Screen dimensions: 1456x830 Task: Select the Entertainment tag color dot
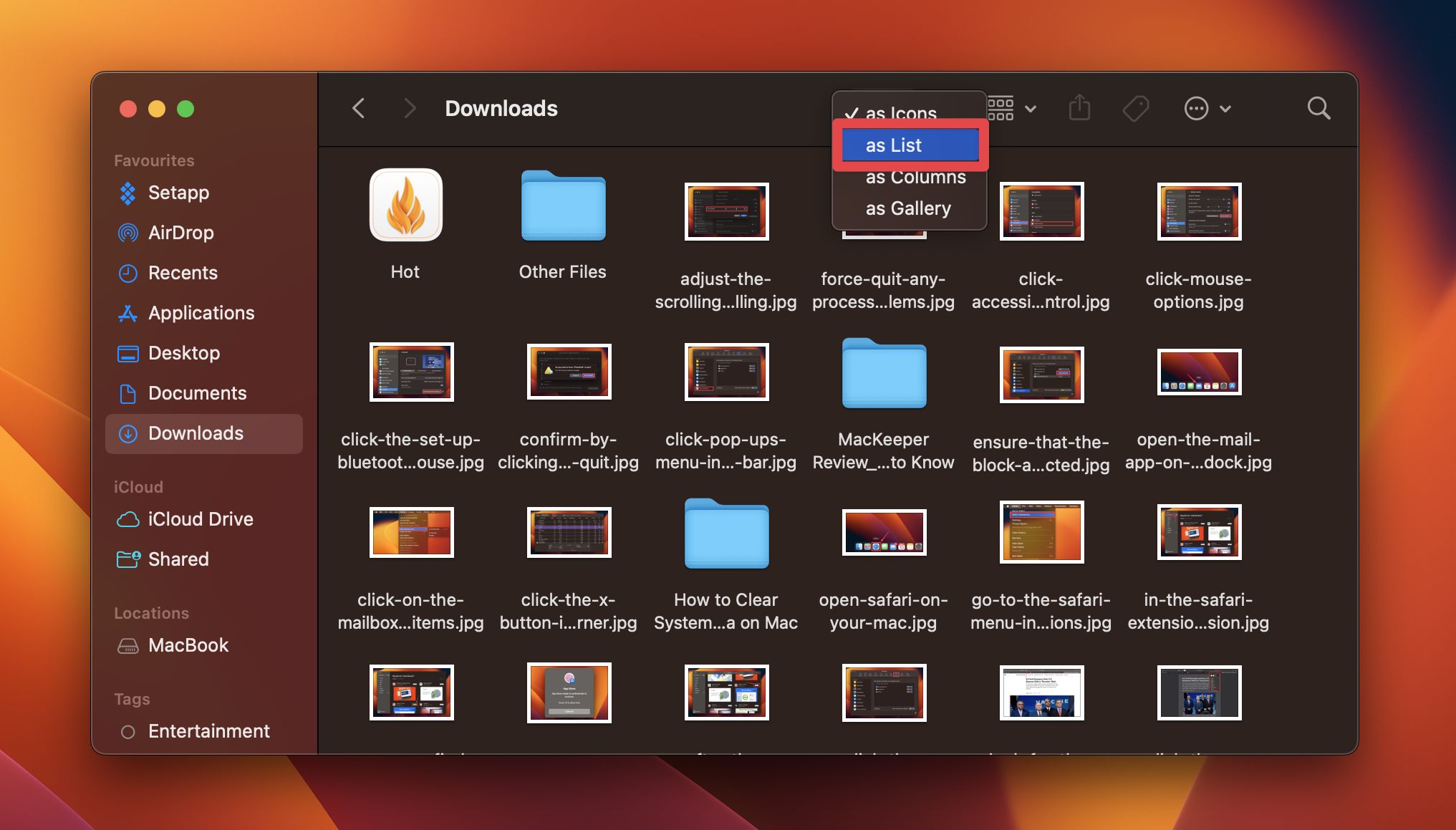click(x=128, y=731)
